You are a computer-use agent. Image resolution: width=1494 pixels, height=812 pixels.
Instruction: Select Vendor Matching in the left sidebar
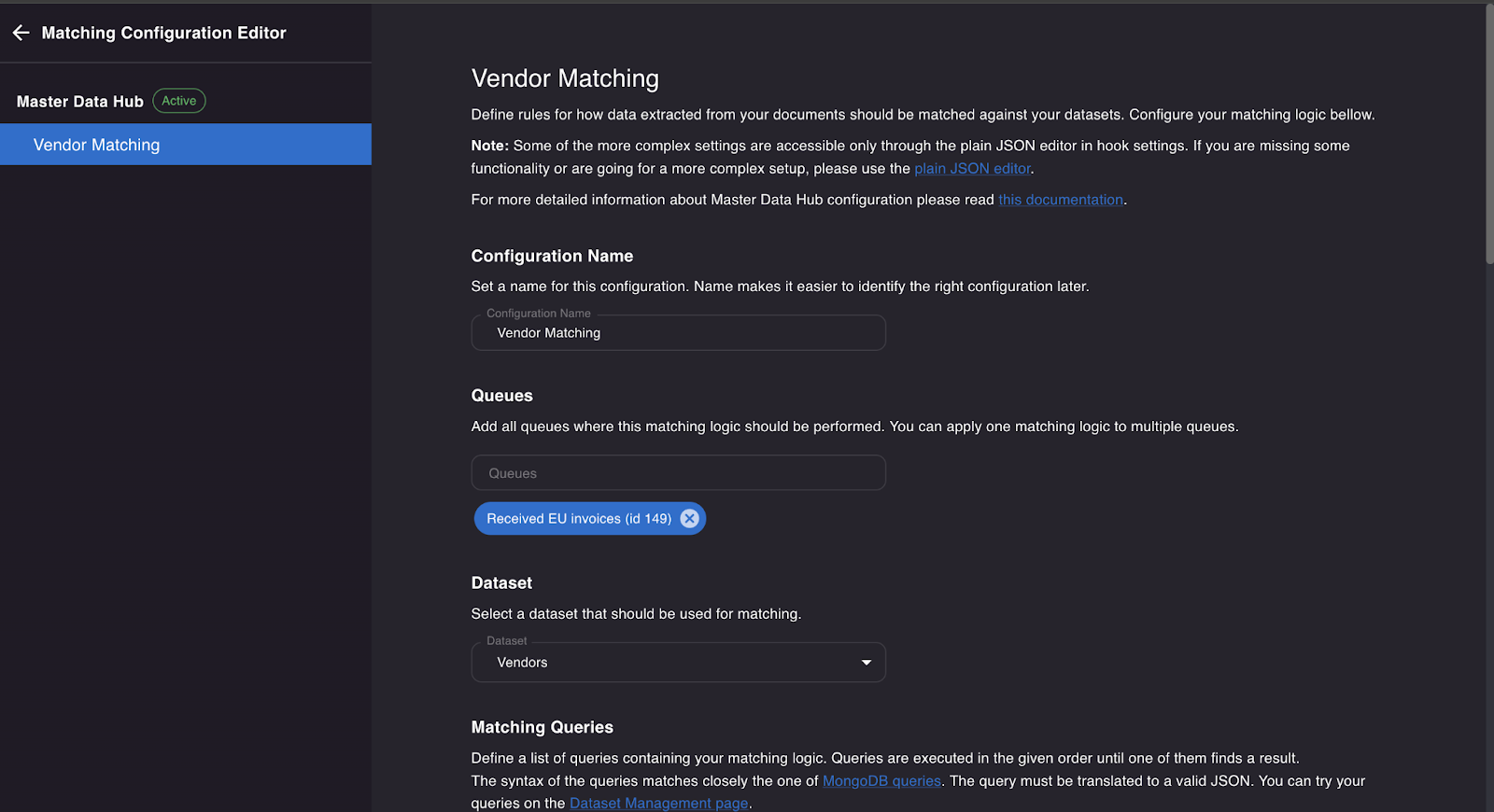pos(97,145)
